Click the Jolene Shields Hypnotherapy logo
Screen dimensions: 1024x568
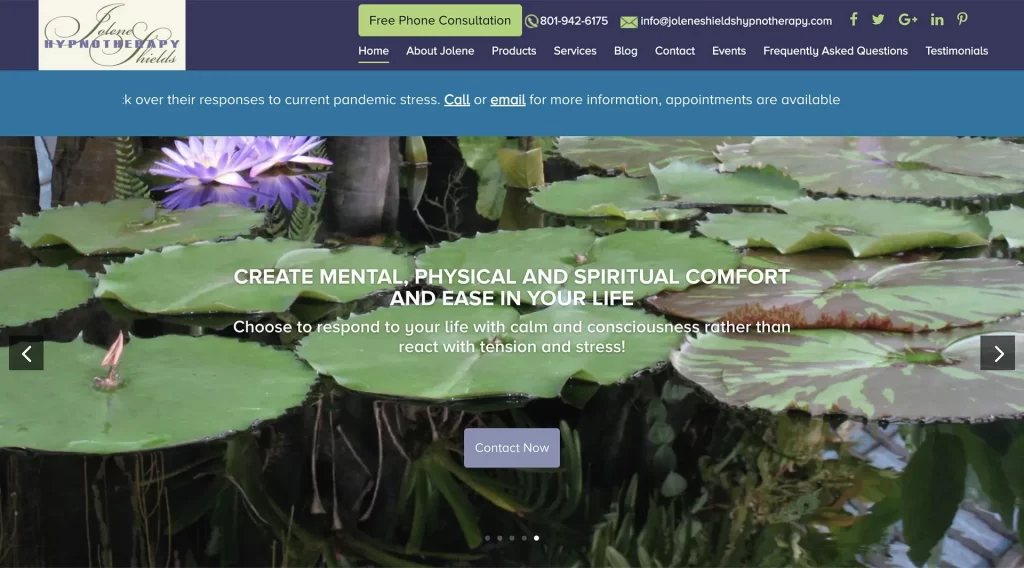(x=112, y=35)
